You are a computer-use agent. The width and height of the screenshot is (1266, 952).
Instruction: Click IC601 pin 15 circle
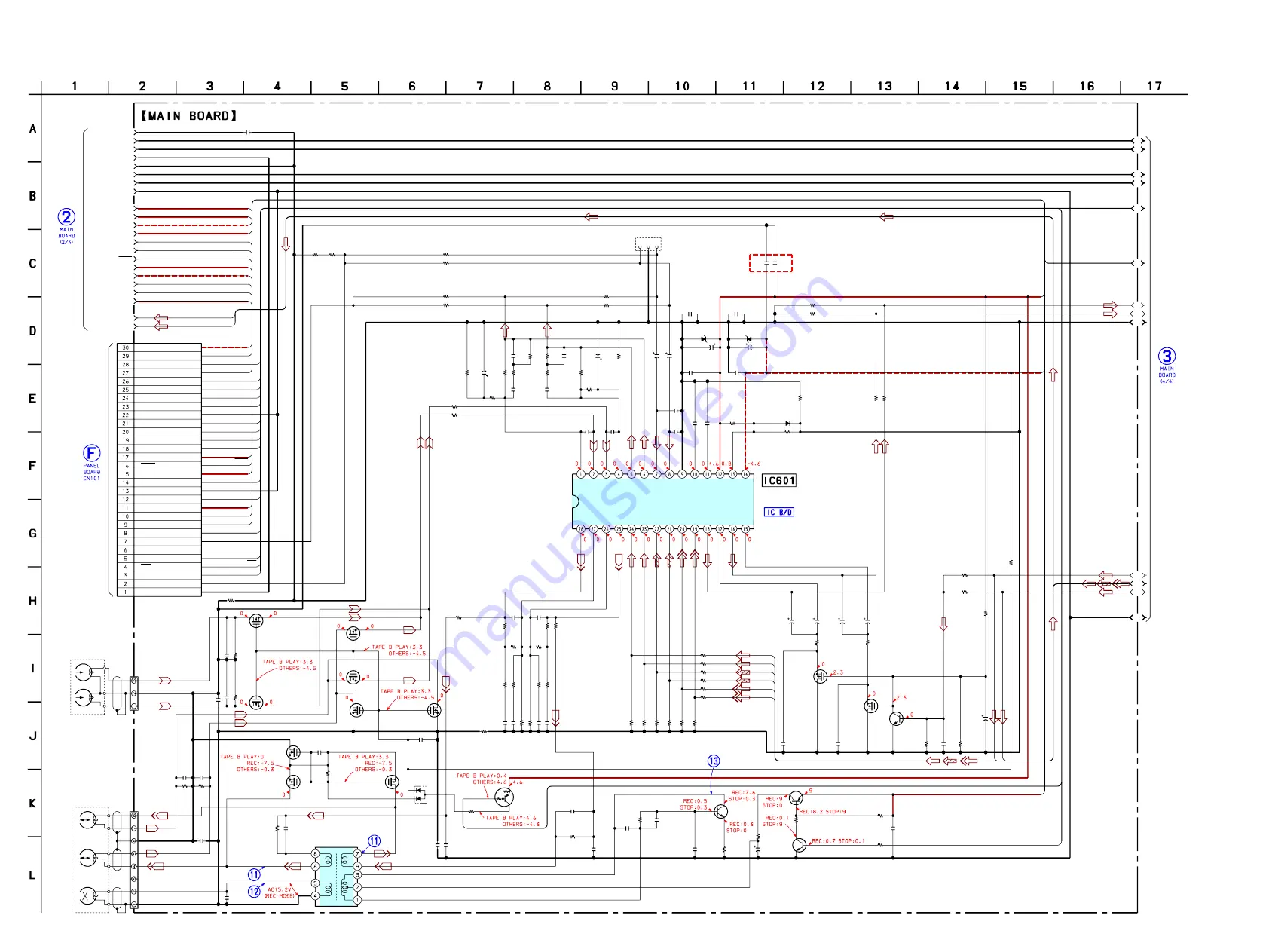pyautogui.click(x=745, y=529)
